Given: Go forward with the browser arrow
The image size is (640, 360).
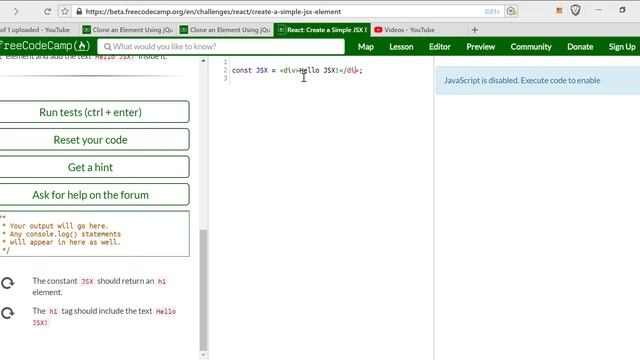Looking at the screenshot, I should (16, 11).
